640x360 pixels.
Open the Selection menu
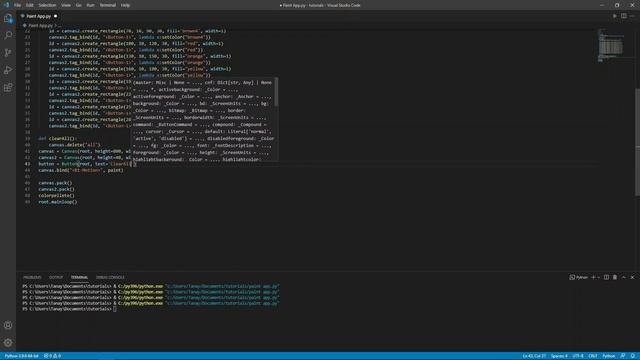pos(47,5)
